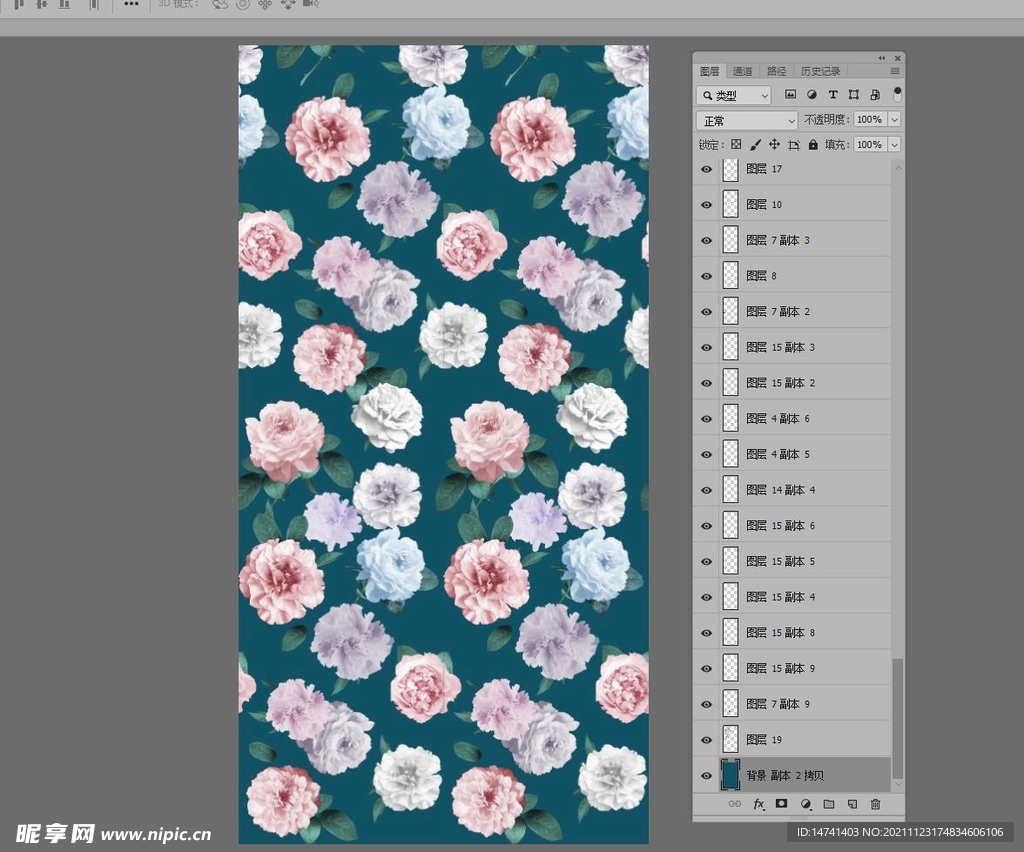Expand the 不透明度 opacity slider arrow
The width and height of the screenshot is (1024, 852).
click(x=894, y=120)
